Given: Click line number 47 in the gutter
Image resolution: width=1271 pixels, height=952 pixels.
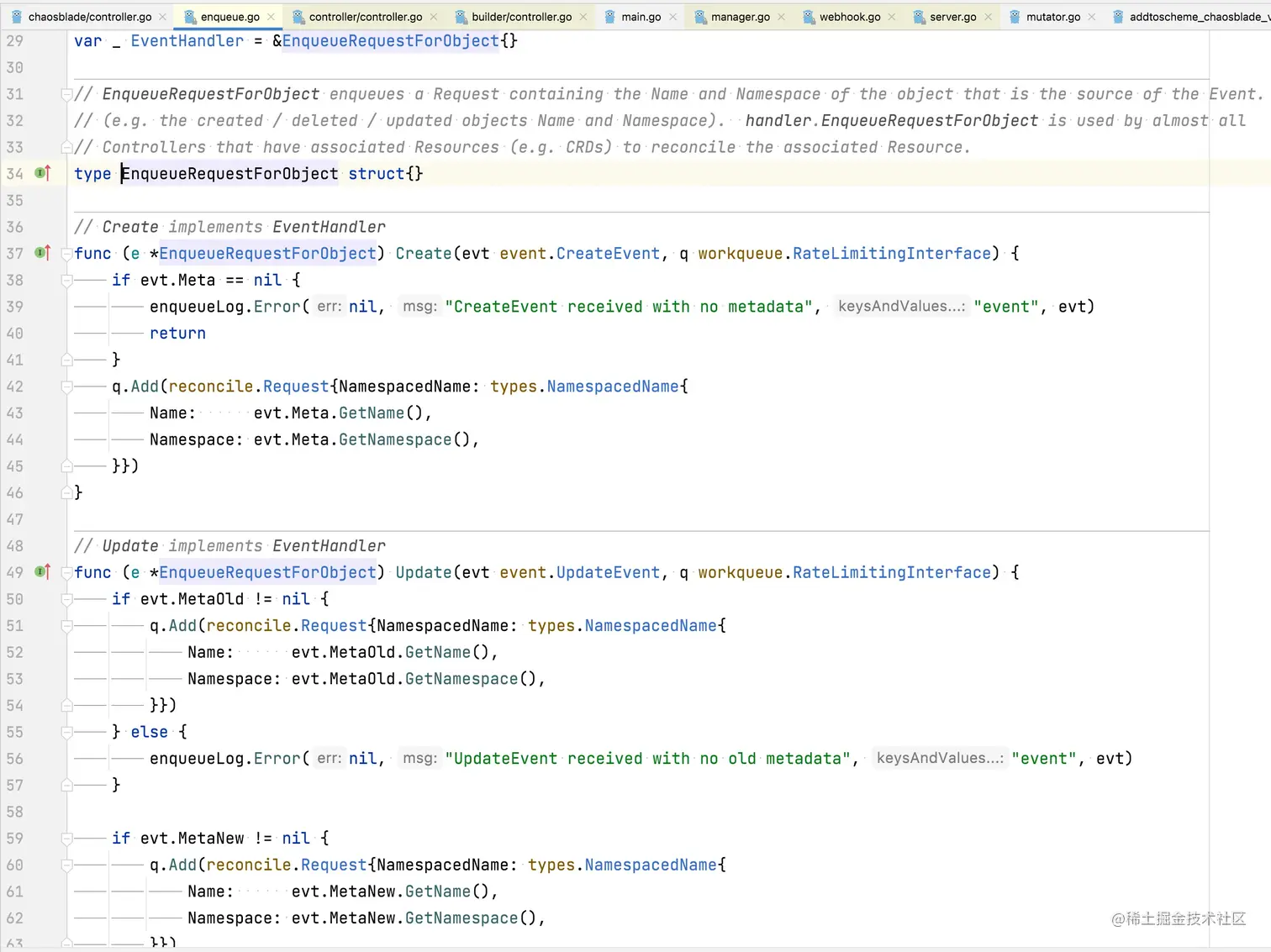Looking at the screenshot, I should coord(15,519).
